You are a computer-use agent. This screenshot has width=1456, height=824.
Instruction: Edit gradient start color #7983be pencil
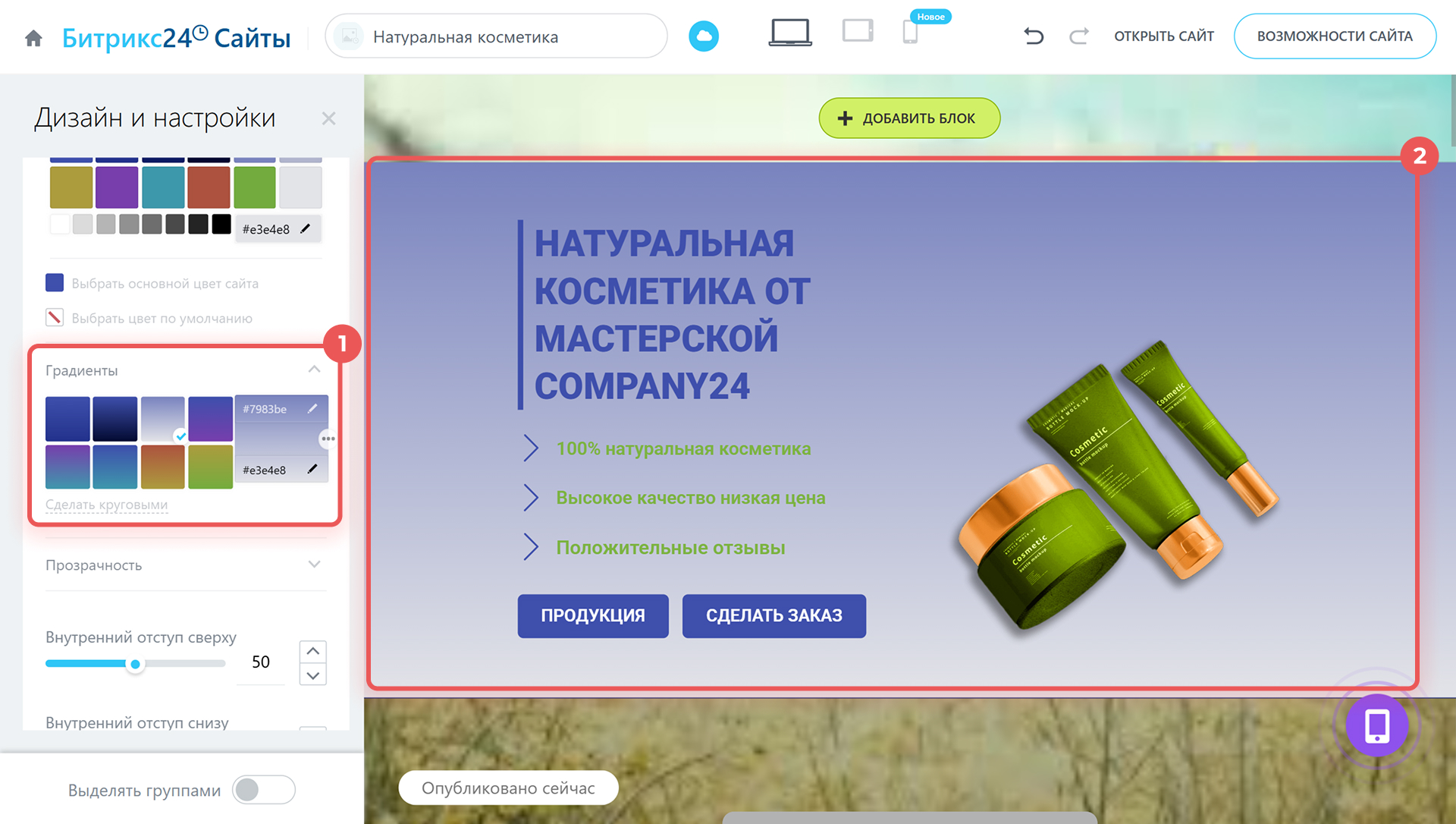(x=312, y=408)
